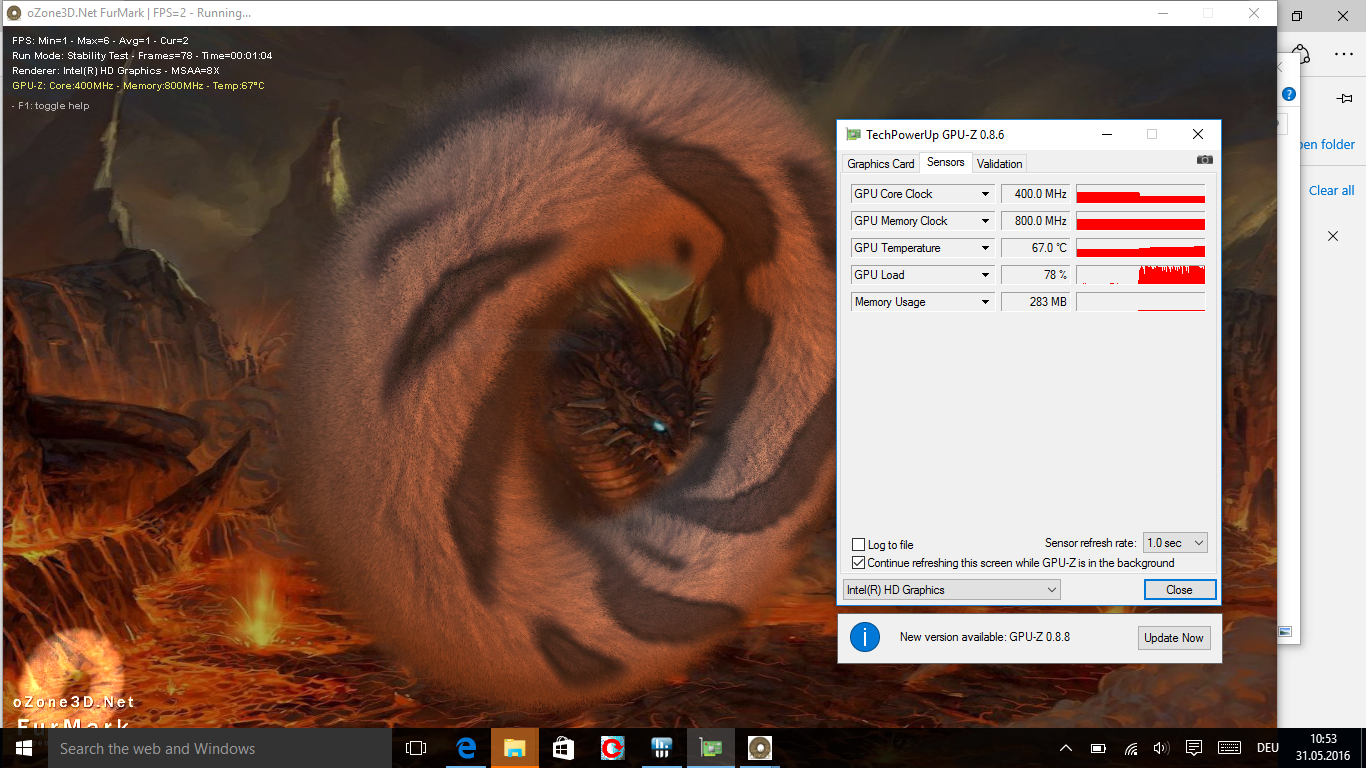The height and width of the screenshot is (768, 1366).
Task: Open the GPU Memory Clock sensor dropdown
Action: point(985,221)
